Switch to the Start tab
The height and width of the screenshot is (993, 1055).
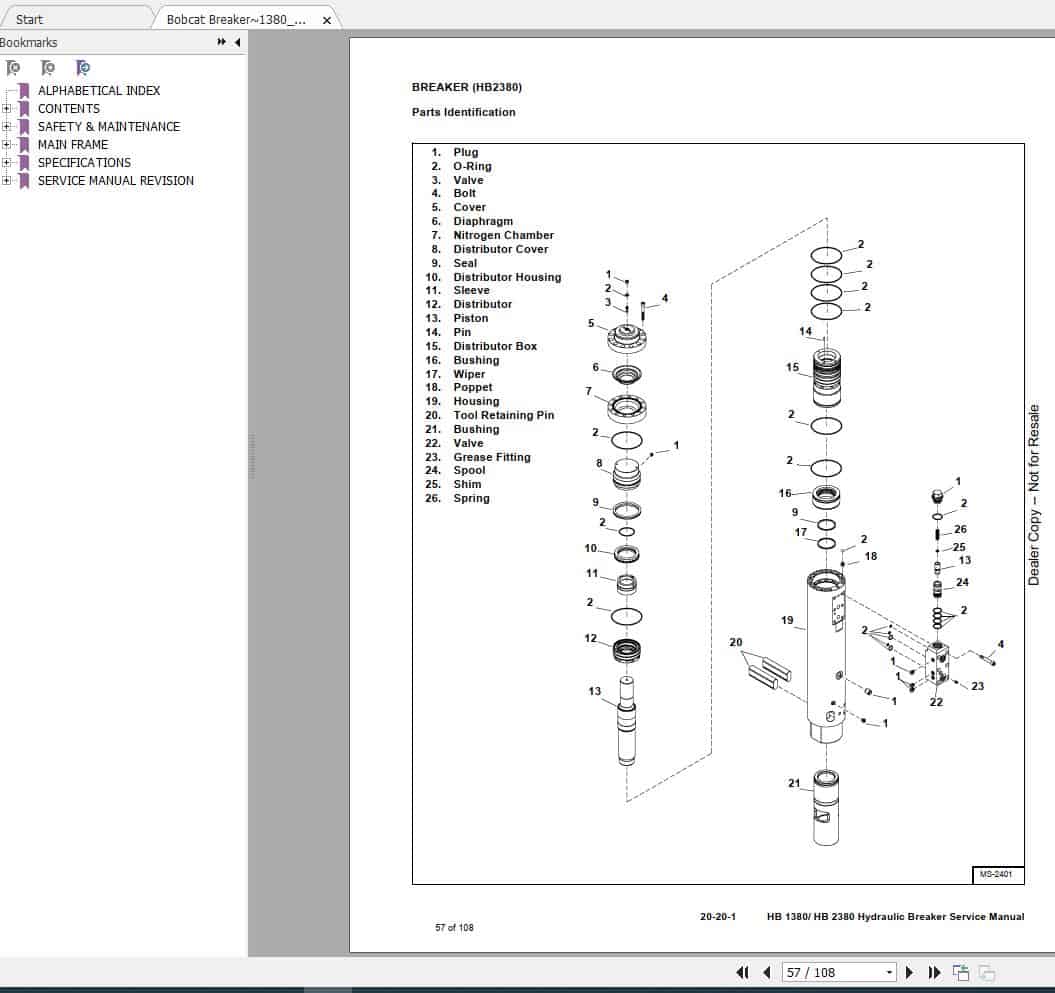coord(30,18)
